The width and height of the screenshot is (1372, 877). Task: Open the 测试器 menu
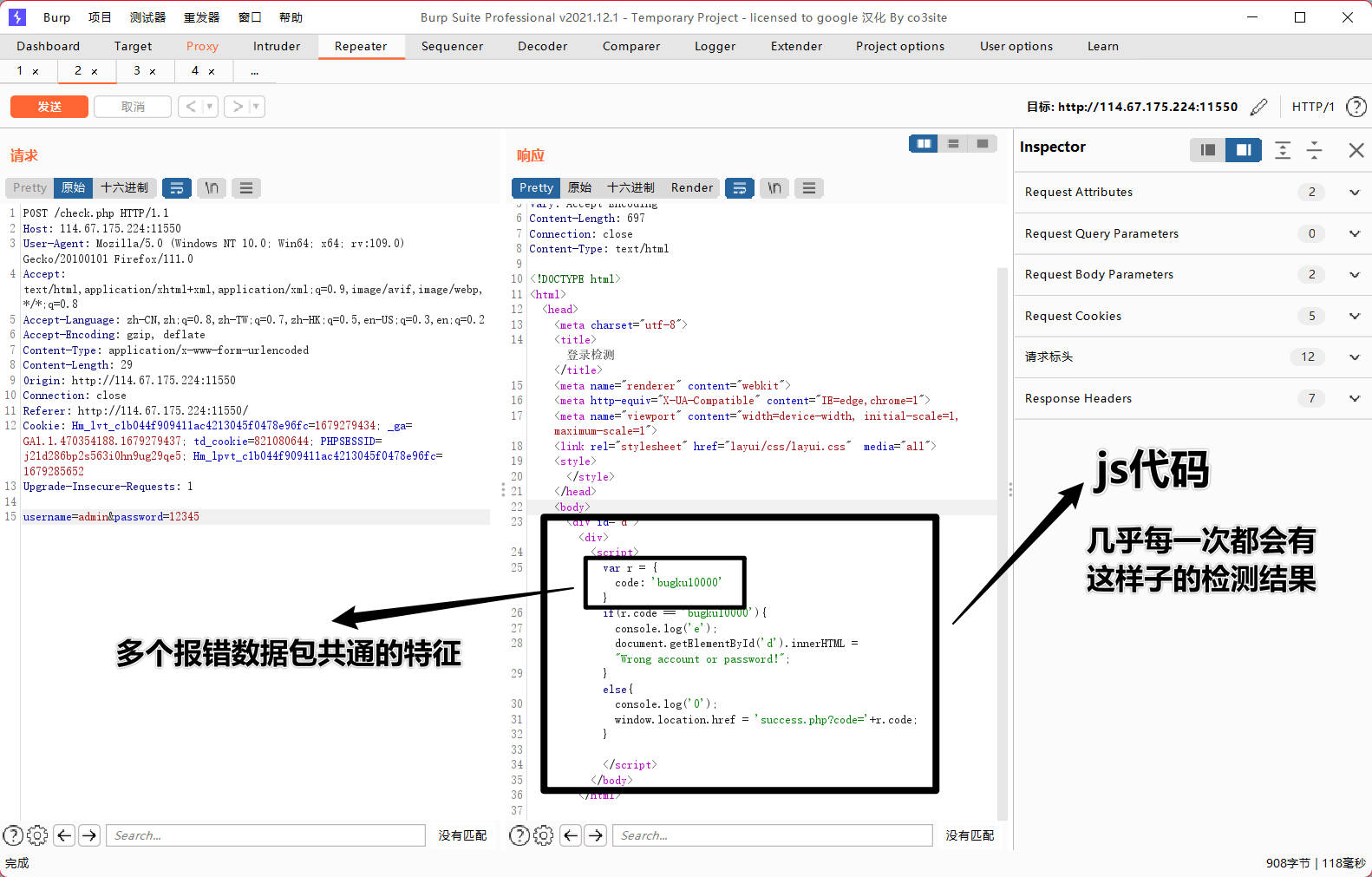pos(147,17)
